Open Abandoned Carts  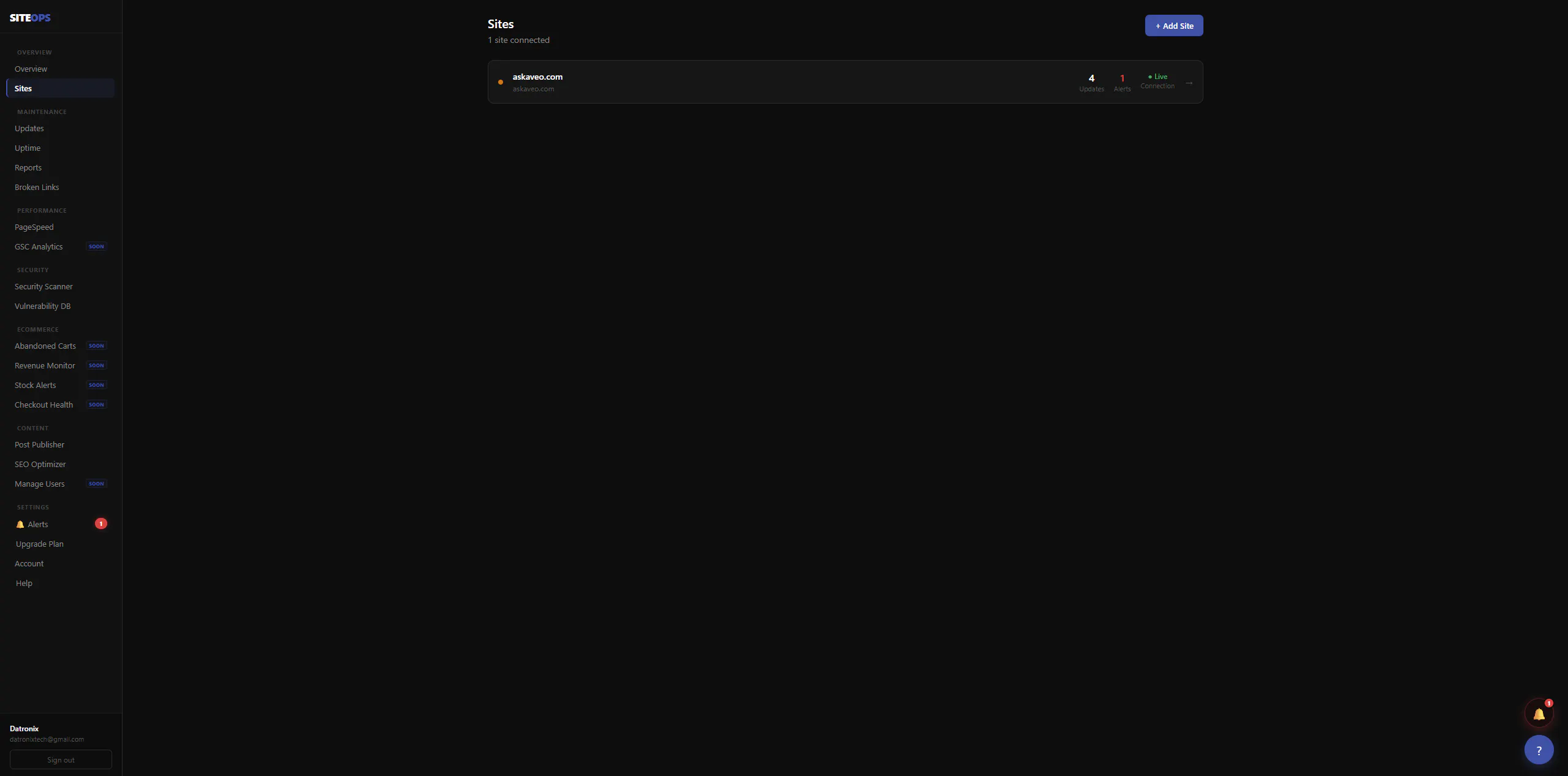point(60,346)
